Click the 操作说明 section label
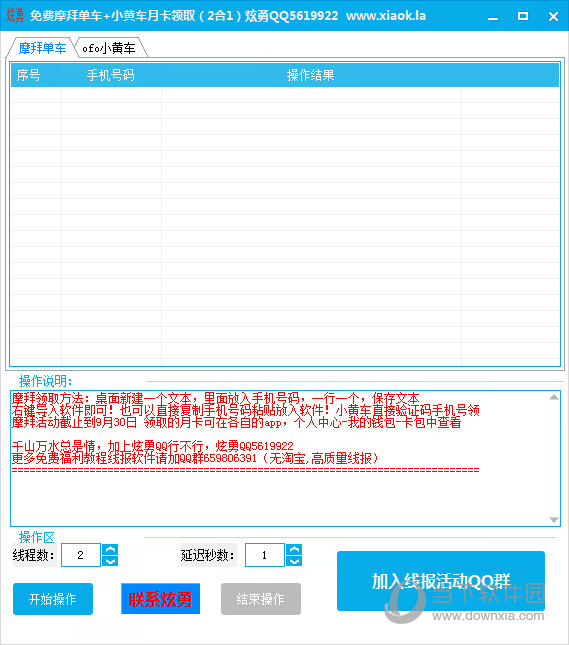Image resolution: width=569 pixels, height=645 pixels. click(x=45, y=381)
